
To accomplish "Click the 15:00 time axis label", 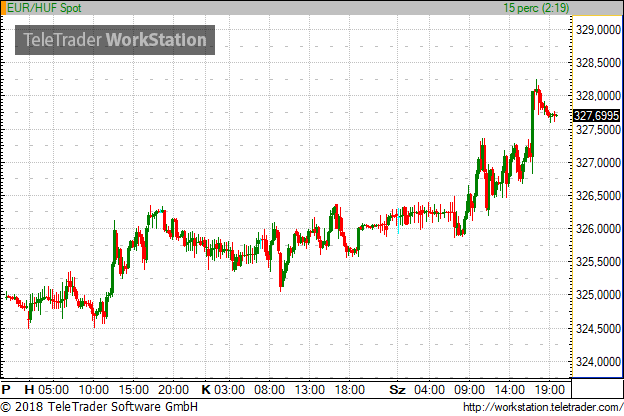I will [134, 389].
